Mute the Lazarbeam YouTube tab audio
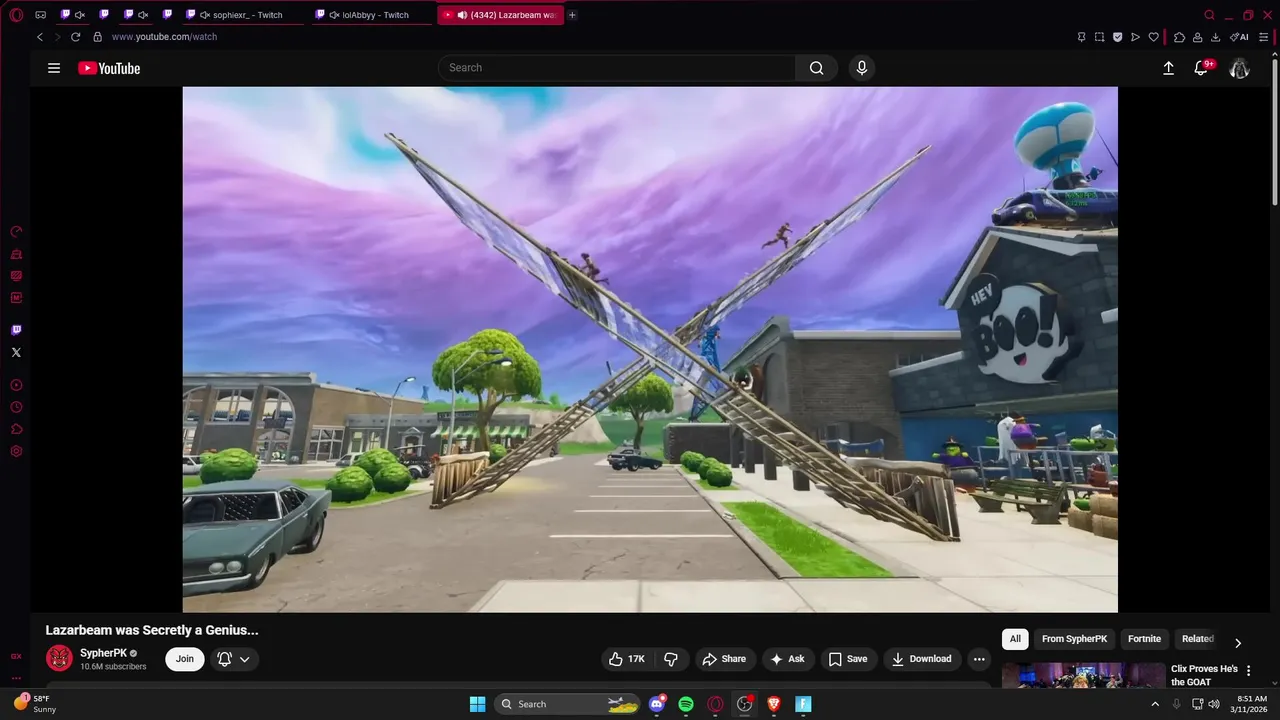This screenshot has width=1280, height=720. pyautogui.click(x=463, y=15)
